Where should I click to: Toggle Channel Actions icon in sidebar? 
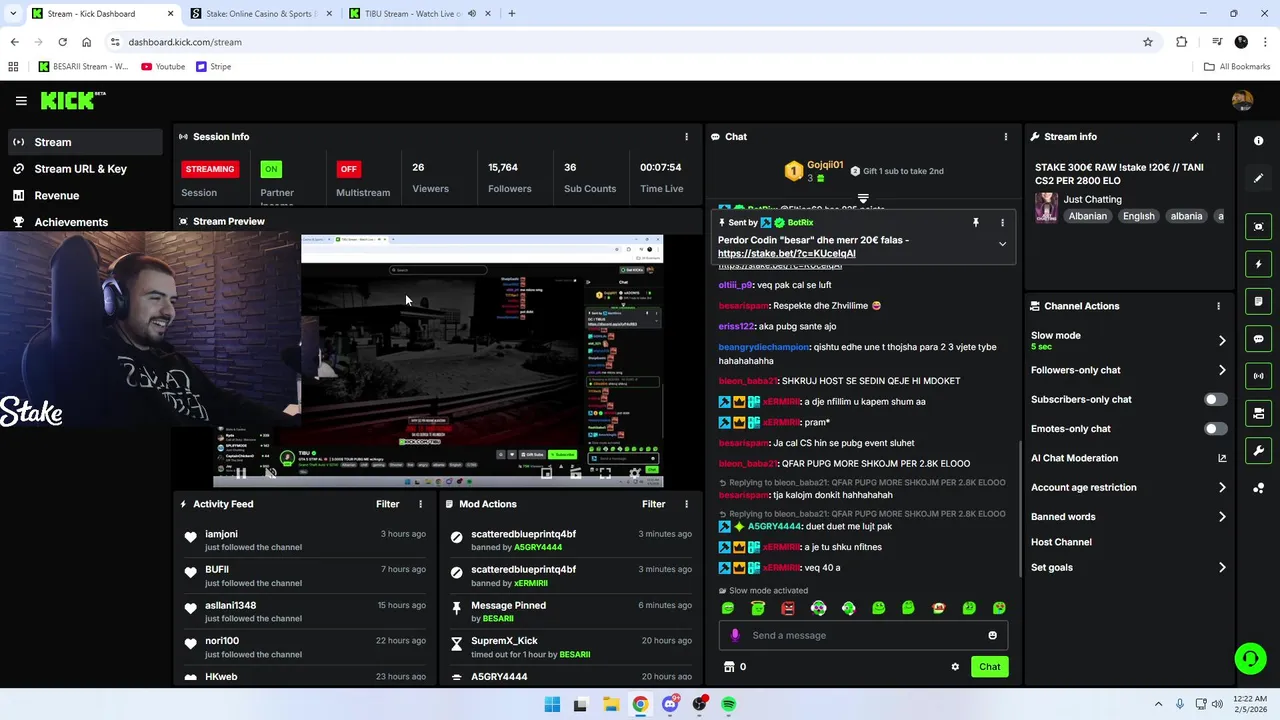coord(1259,413)
